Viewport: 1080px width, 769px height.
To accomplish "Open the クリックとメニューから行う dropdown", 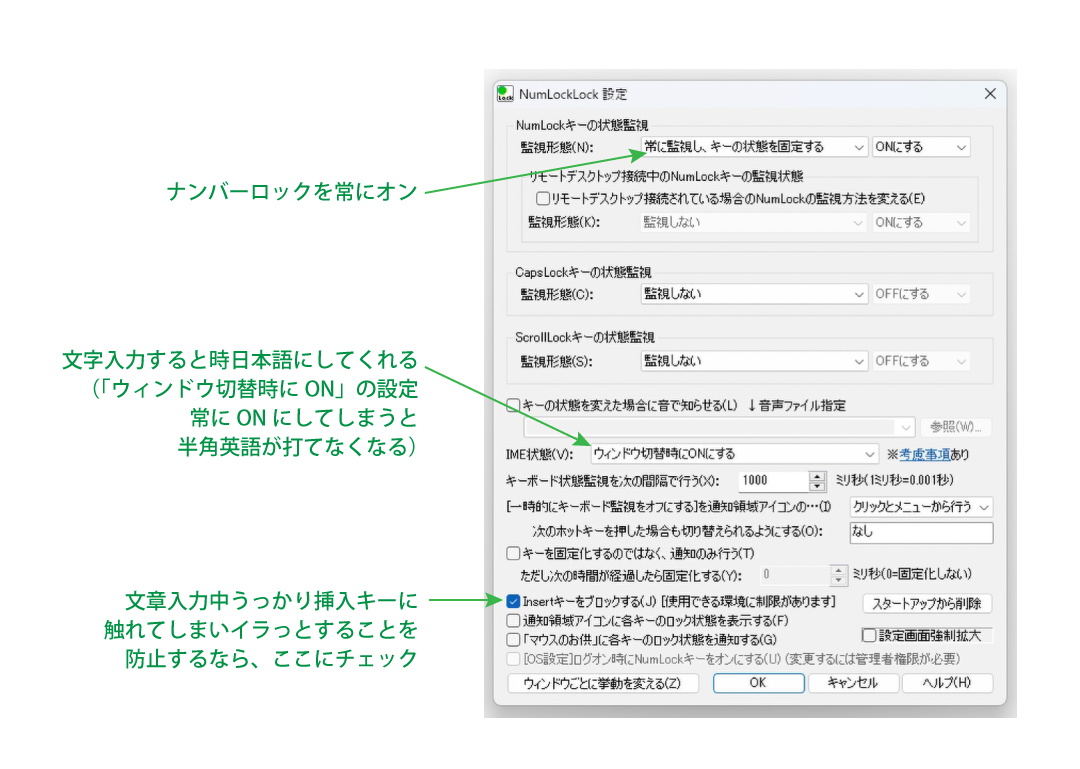I will tap(921, 507).
